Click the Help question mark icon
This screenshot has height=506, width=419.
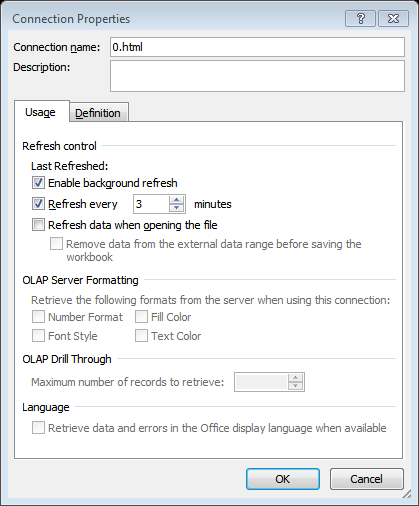(x=360, y=19)
